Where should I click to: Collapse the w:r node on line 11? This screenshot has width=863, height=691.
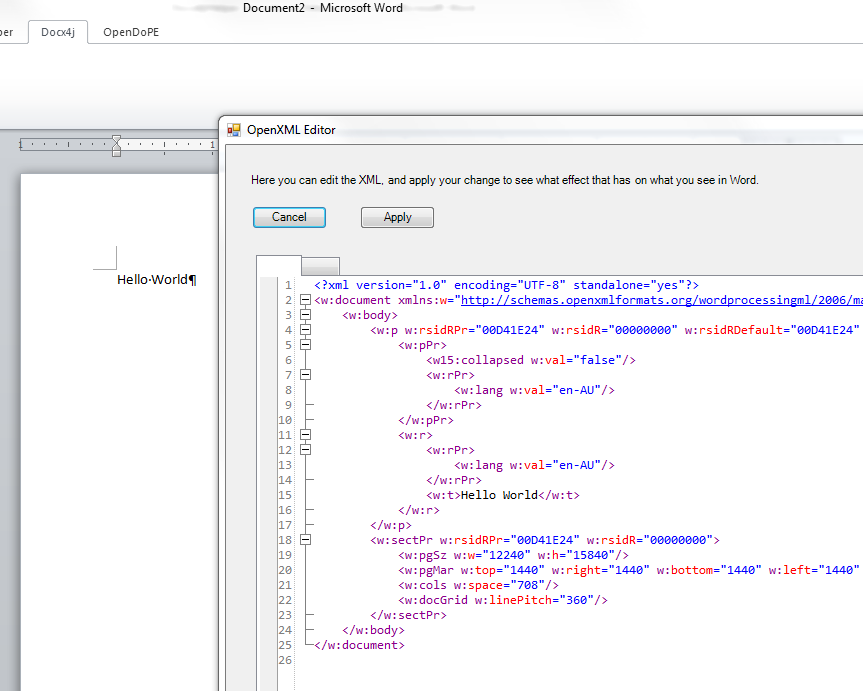[305, 435]
